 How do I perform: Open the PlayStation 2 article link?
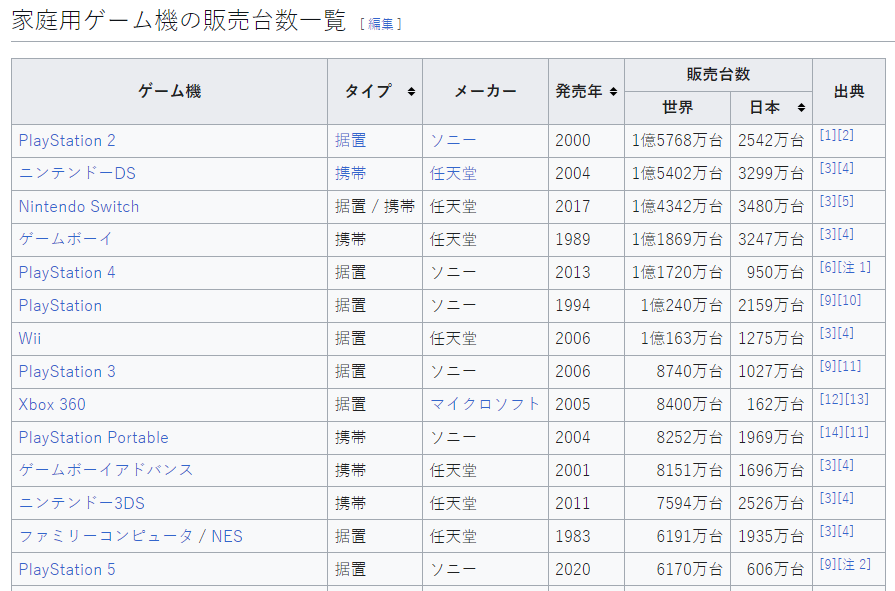point(67,141)
